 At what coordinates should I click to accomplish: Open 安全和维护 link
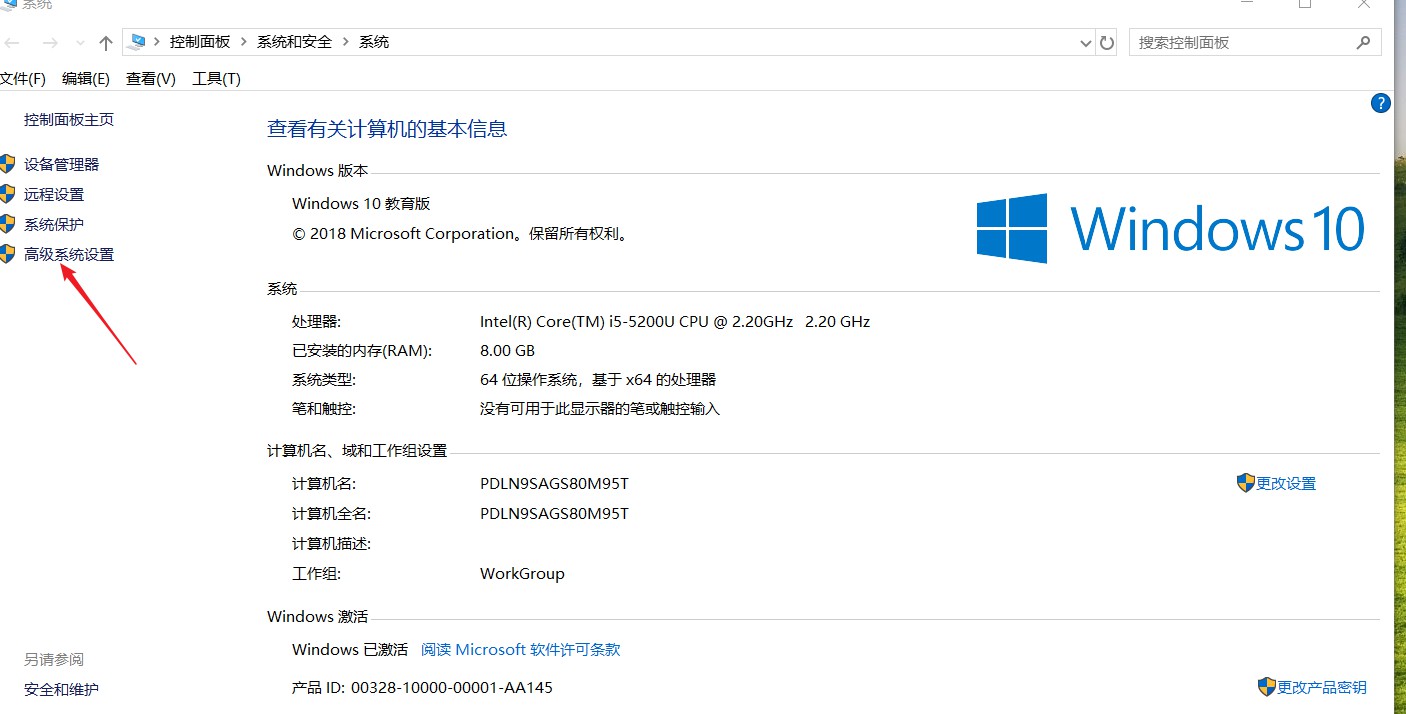coord(62,689)
